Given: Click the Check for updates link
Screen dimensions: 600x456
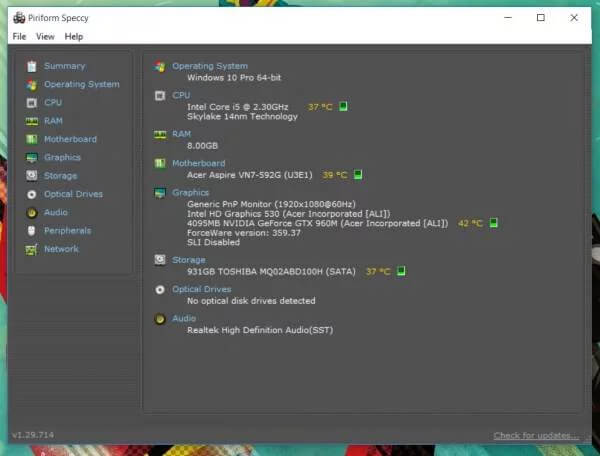Looking at the screenshot, I should 536,435.
